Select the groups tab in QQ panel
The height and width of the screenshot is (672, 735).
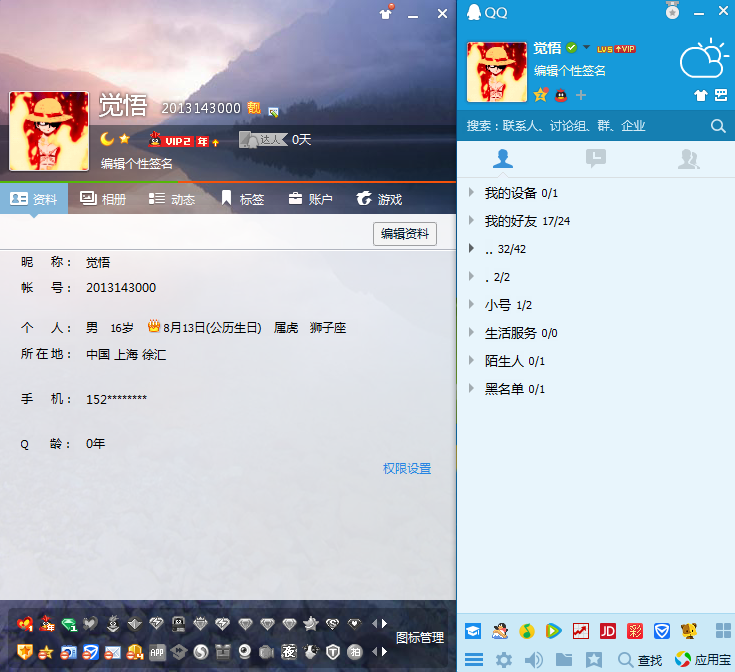[x=689, y=159]
